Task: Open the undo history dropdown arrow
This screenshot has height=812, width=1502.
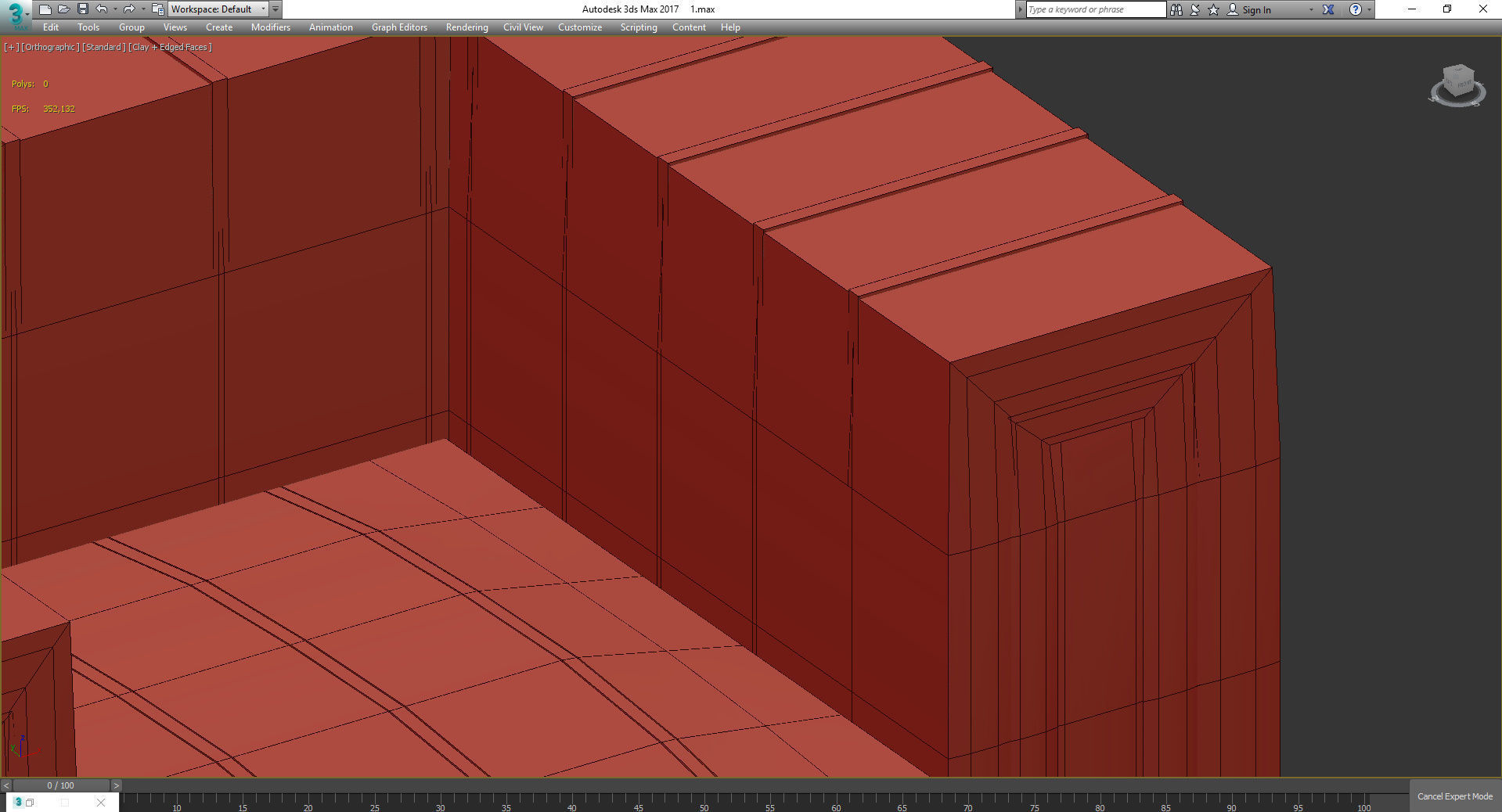Action: tap(115, 9)
